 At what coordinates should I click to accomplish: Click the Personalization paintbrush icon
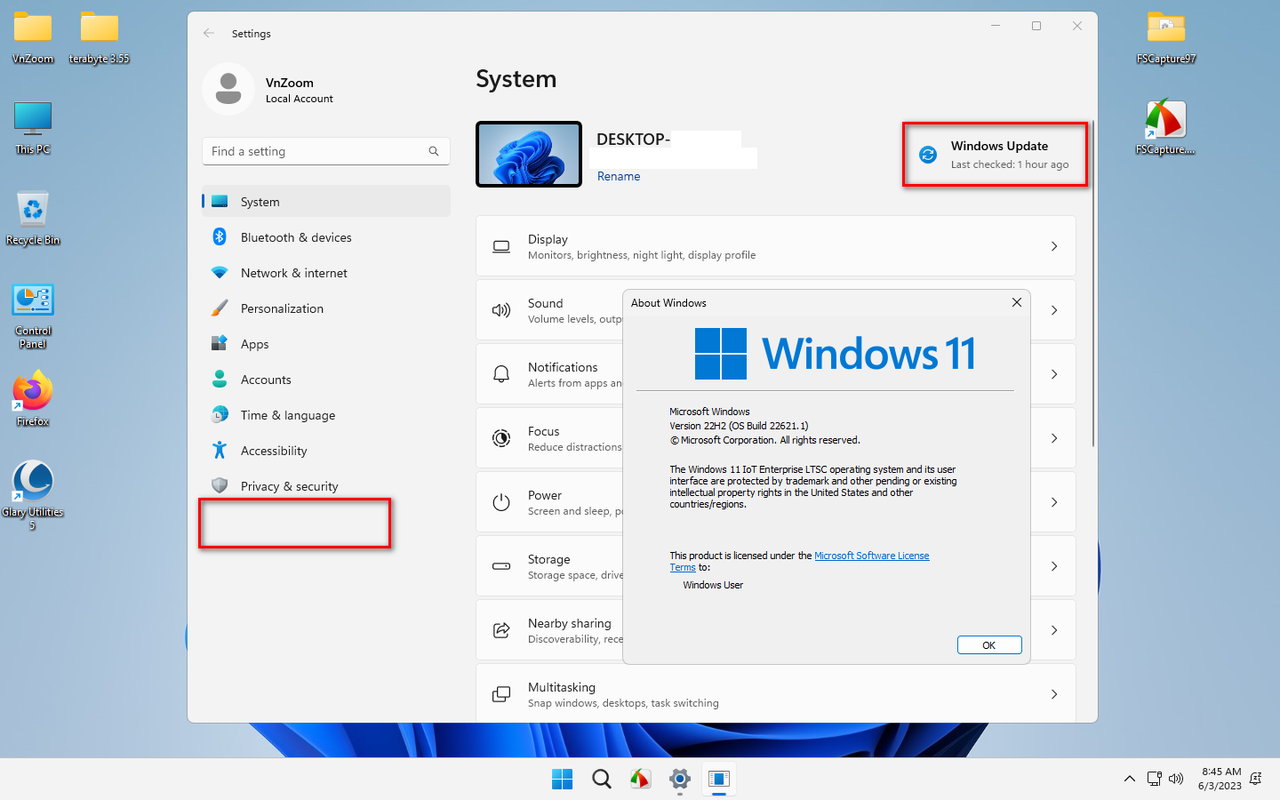[x=220, y=308]
